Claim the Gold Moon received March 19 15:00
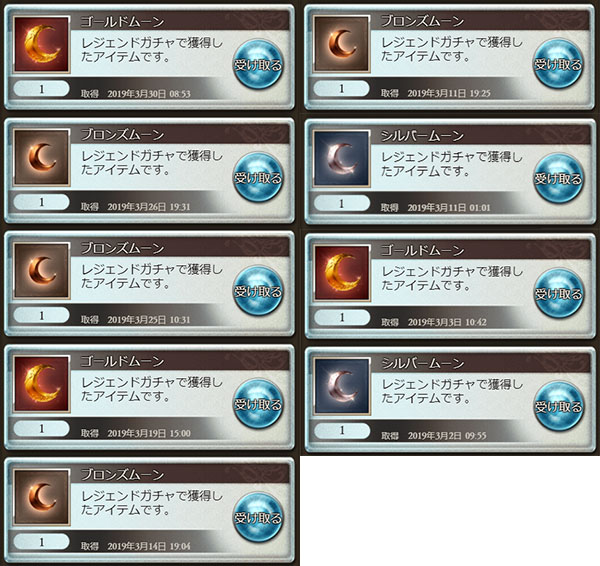This screenshot has height=566, width=600. coord(258,404)
